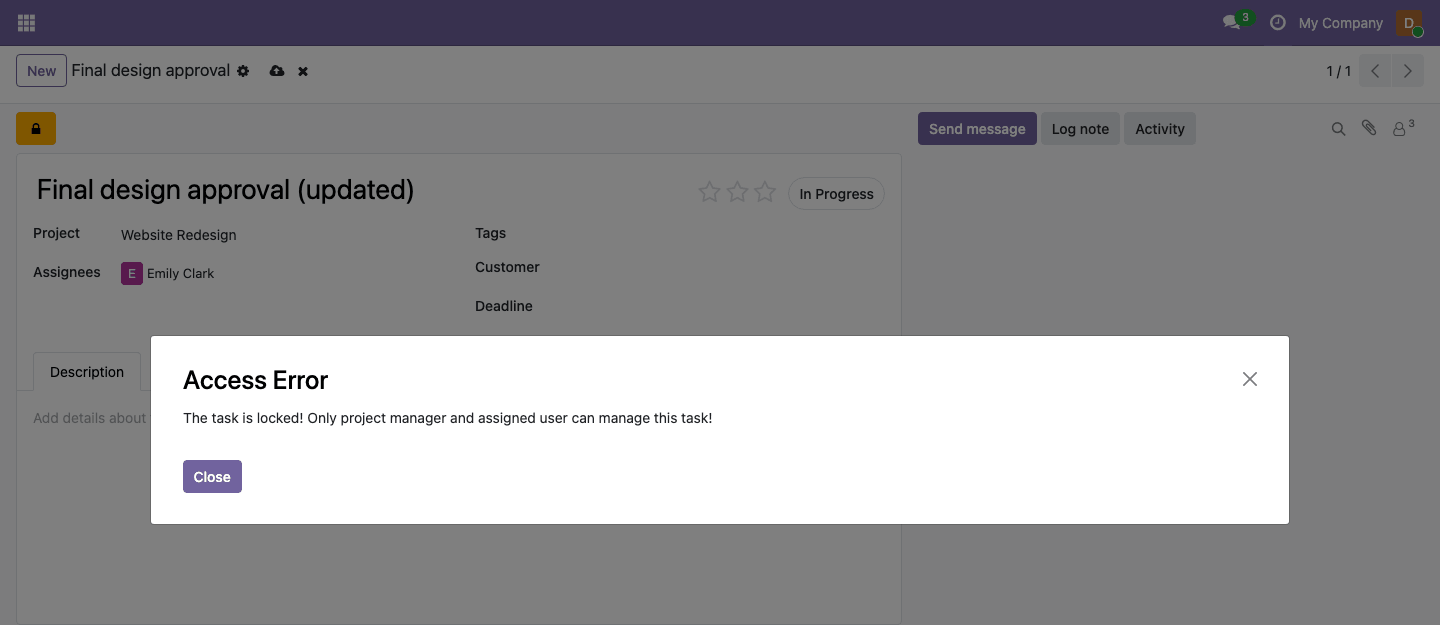1440x625 pixels.
Task: Open the My Company switcher
Action: pyautogui.click(x=1340, y=23)
